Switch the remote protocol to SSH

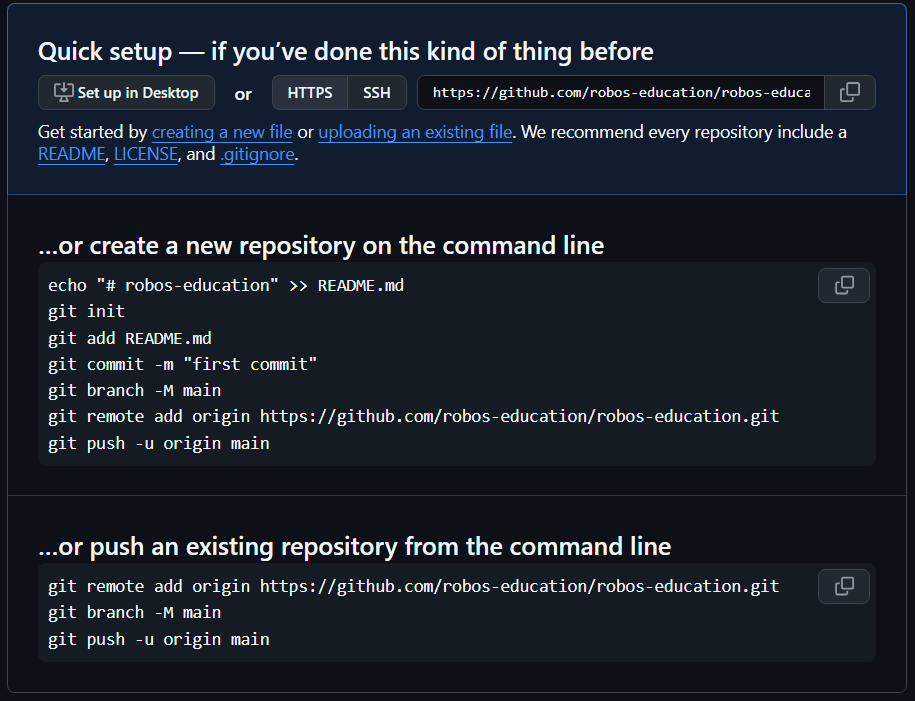click(377, 91)
